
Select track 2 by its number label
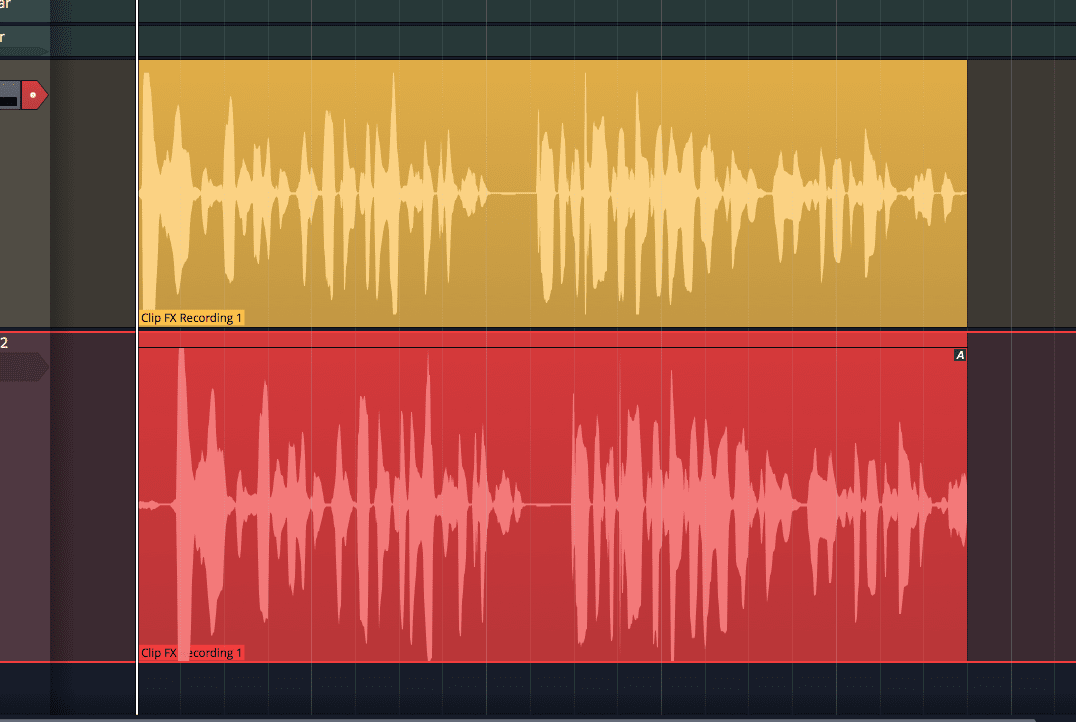pyautogui.click(x=4, y=343)
